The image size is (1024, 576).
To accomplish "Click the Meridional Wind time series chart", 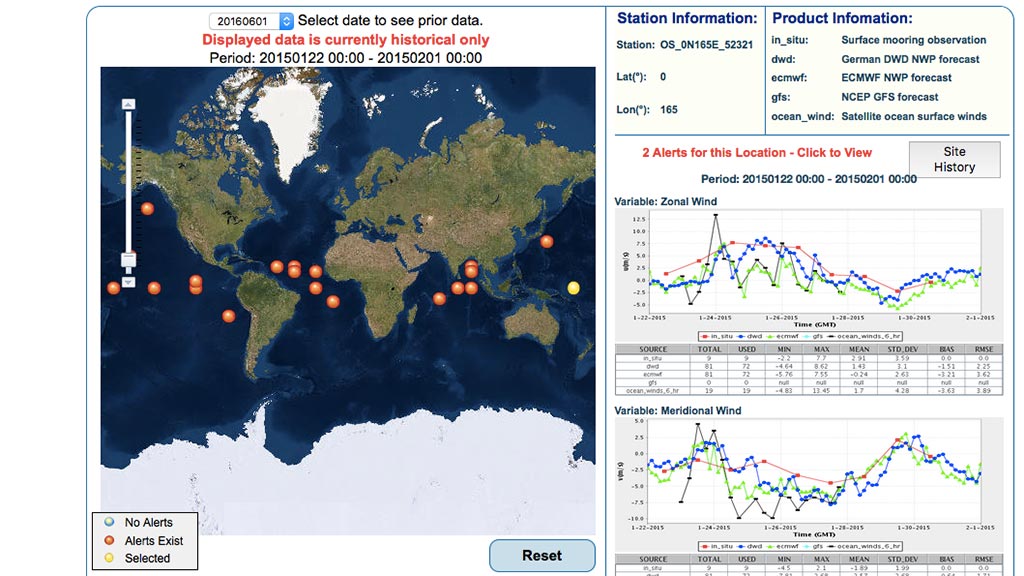I will tap(808, 485).
